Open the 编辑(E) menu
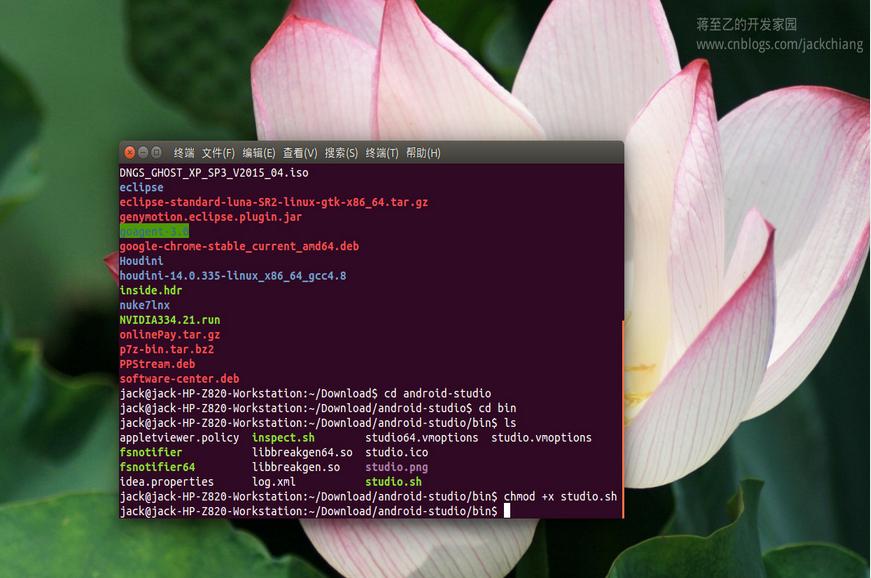The width and height of the screenshot is (871, 578). [259, 153]
